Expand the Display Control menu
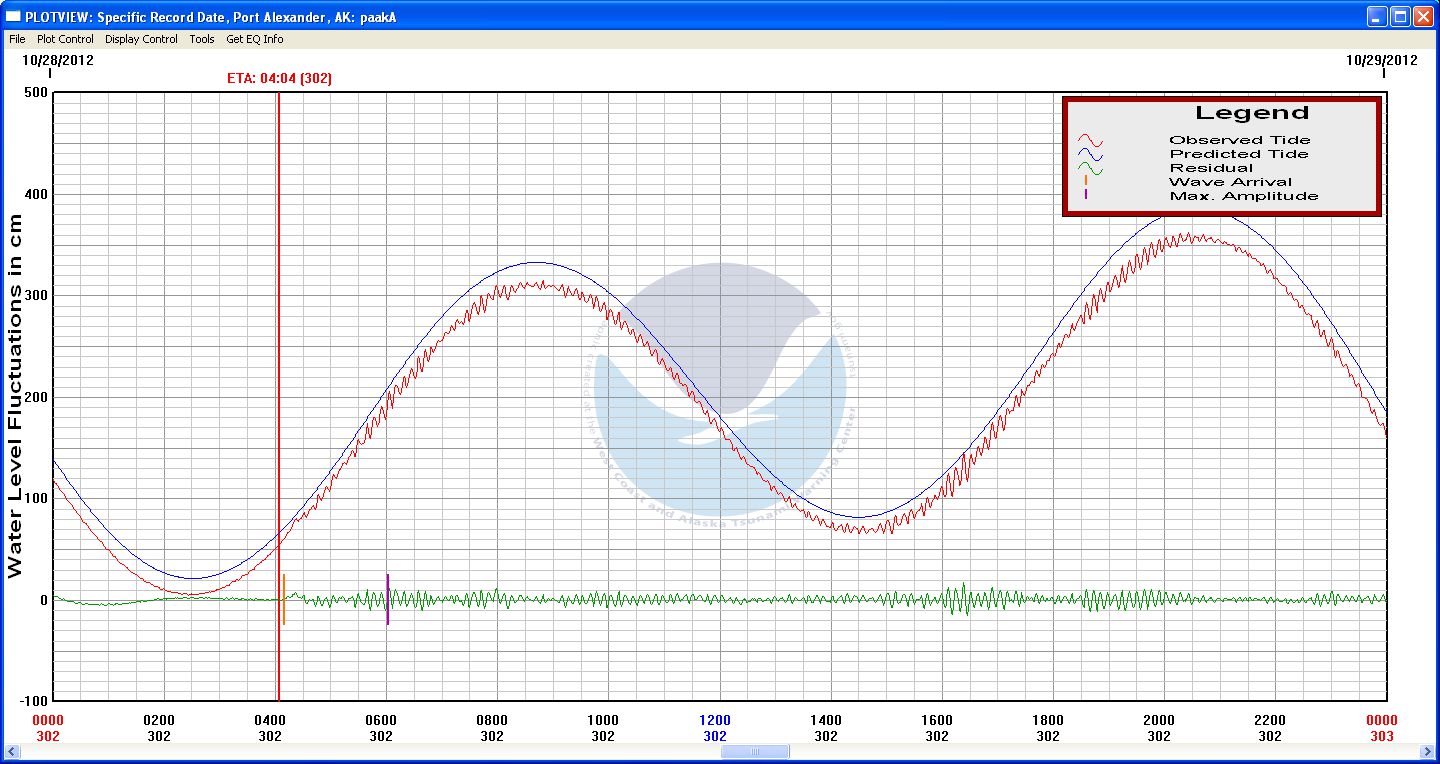The width and height of the screenshot is (1440, 764). click(141, 39)
